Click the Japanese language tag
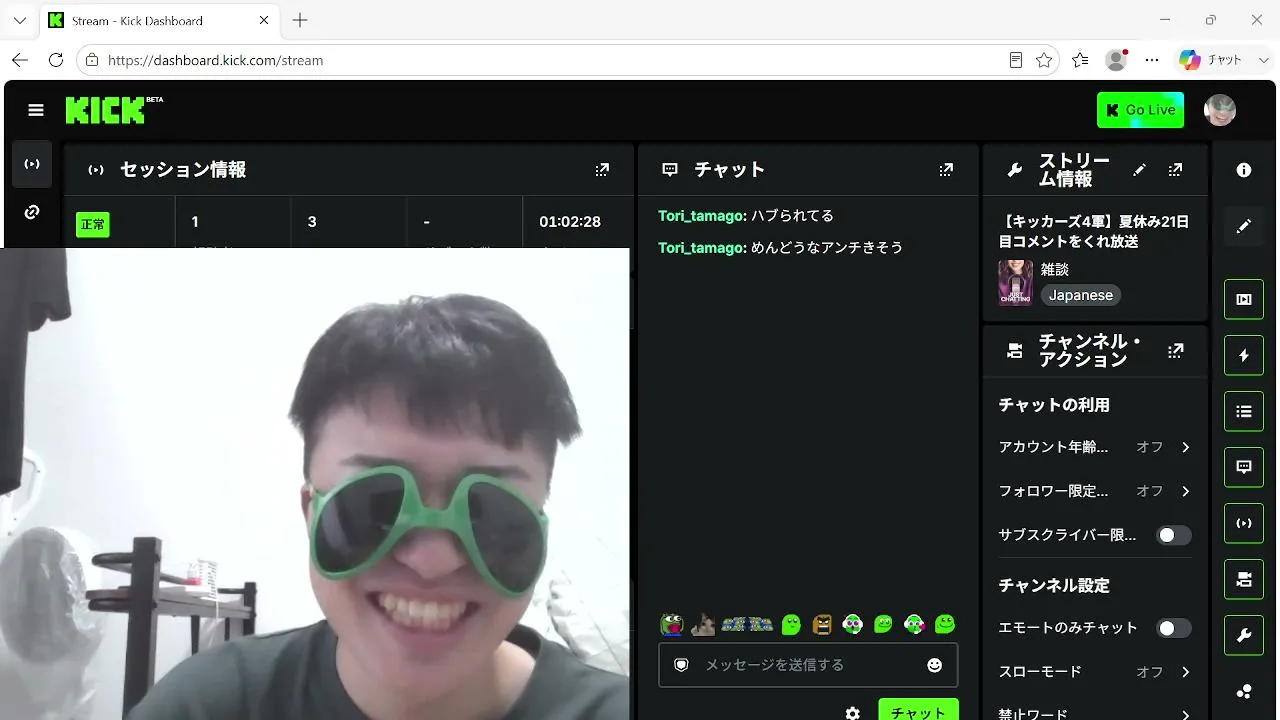 pos(1081,295)
